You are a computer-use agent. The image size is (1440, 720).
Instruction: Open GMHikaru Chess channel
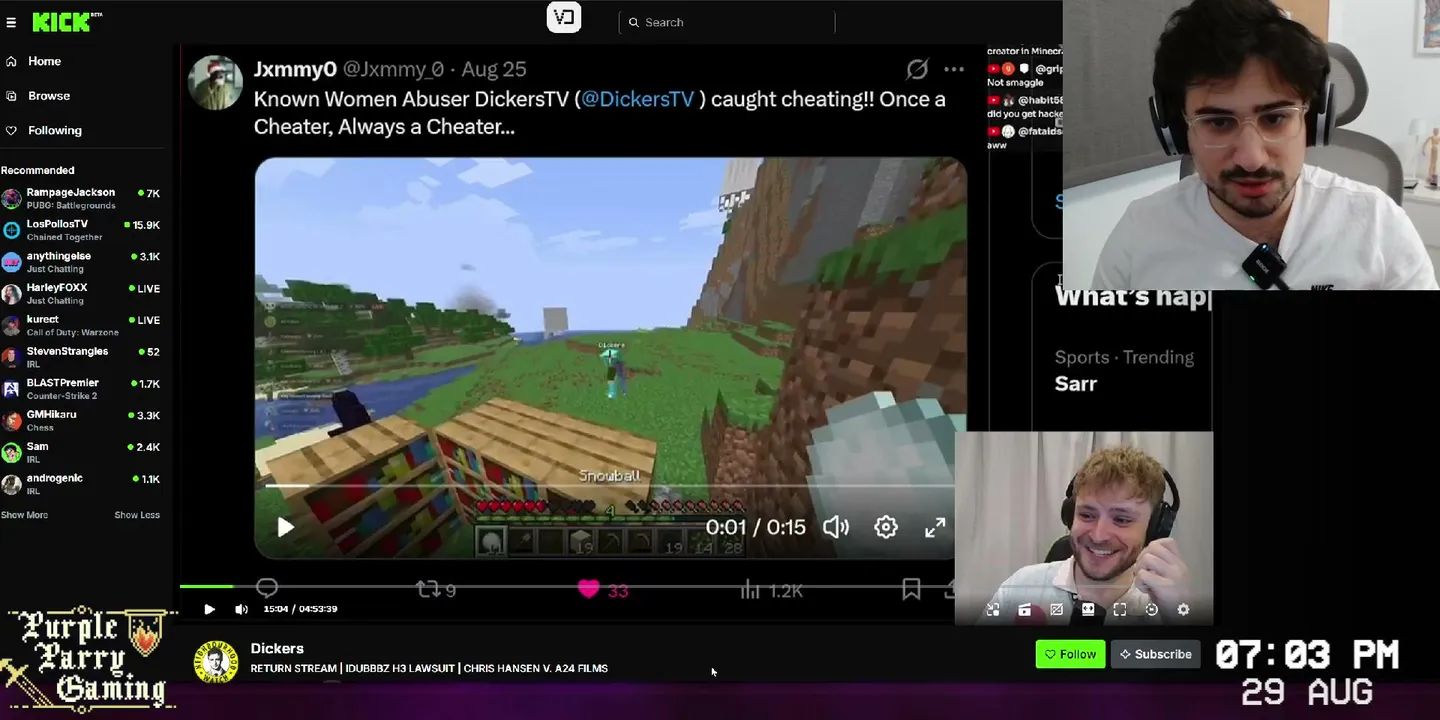coord(81,420)
